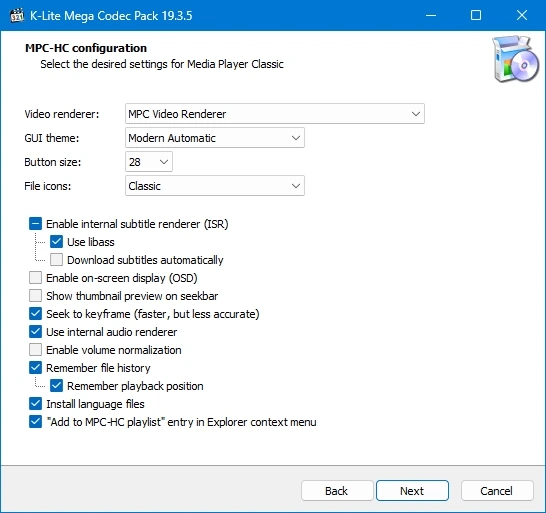Check Show thumbnail preview on seekbar
The image size is (546, 513).
coord(36,296)
